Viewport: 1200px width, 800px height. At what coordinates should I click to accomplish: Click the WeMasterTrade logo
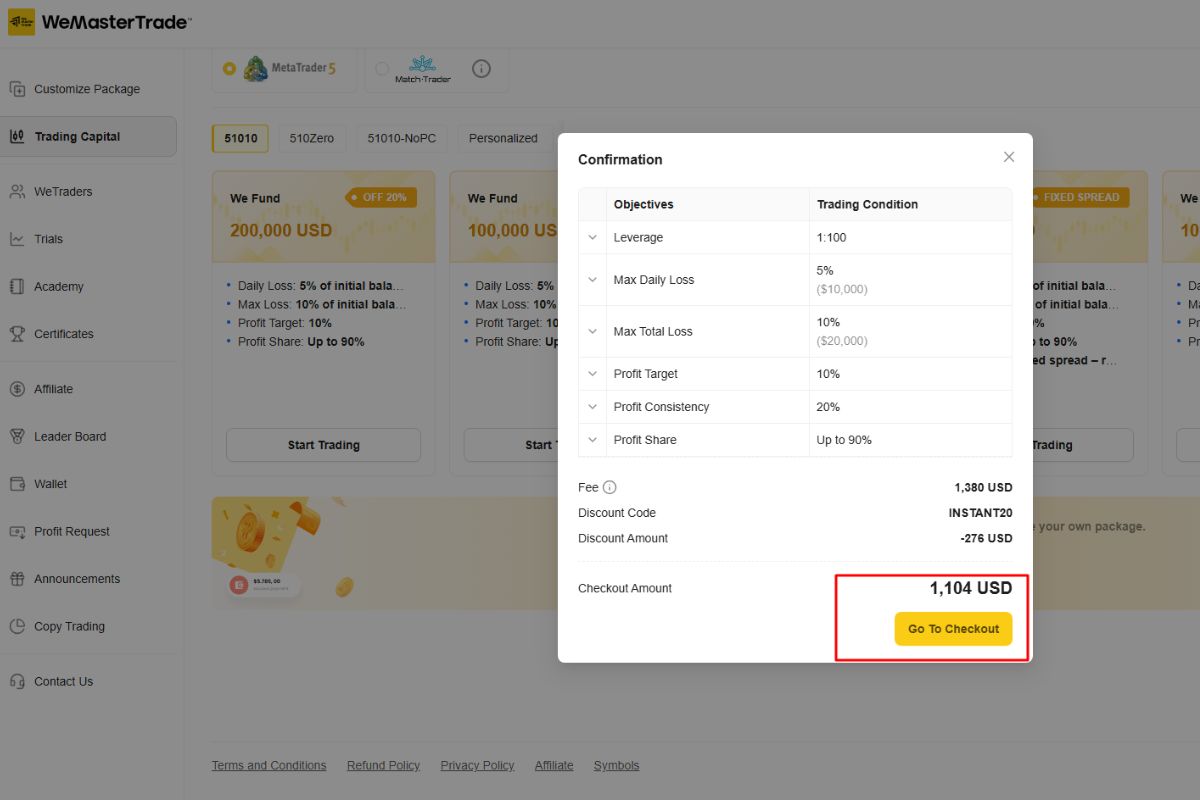pos(100,22)
